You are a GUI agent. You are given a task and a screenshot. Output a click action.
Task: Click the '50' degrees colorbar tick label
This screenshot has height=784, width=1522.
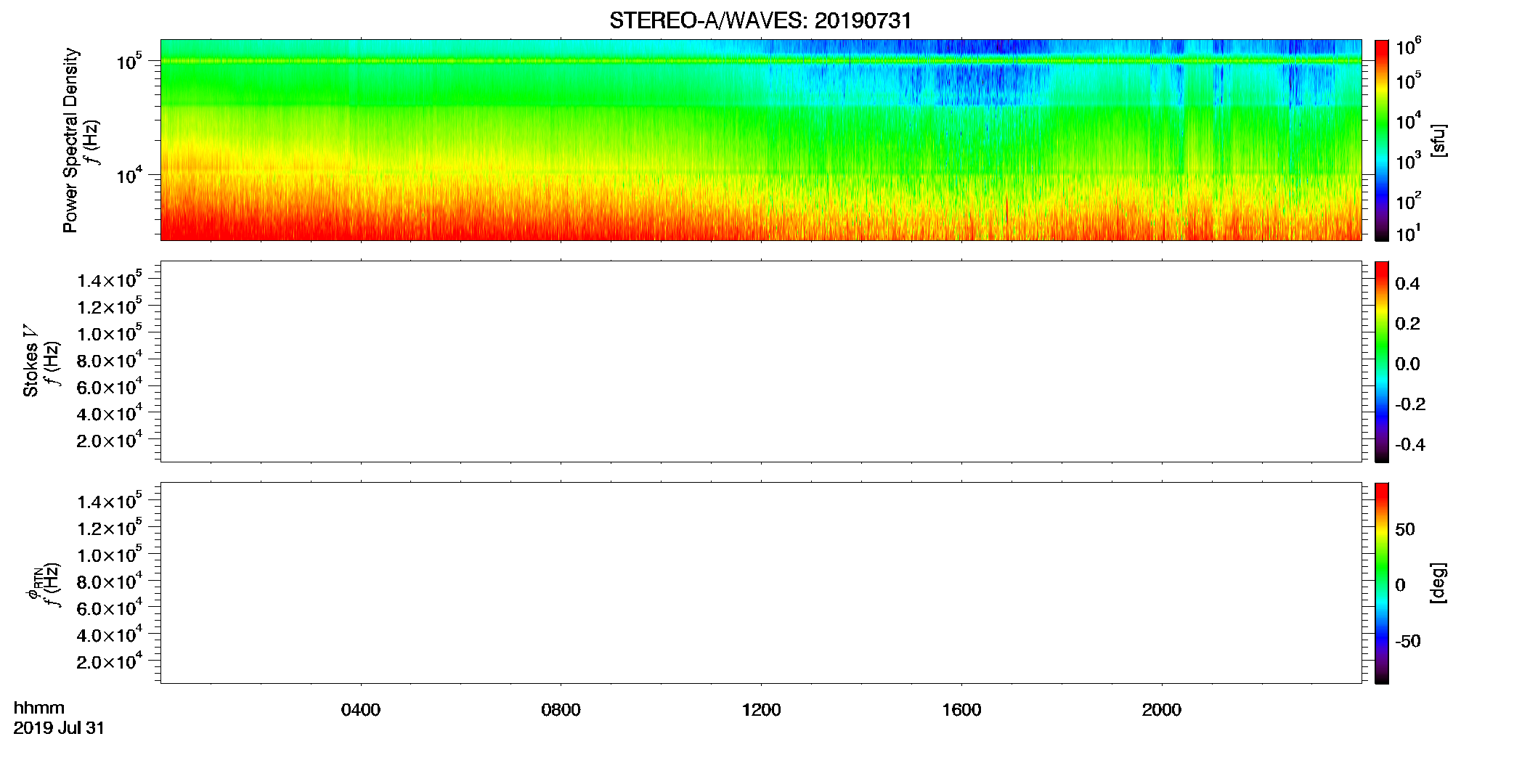pos(1405,529)
